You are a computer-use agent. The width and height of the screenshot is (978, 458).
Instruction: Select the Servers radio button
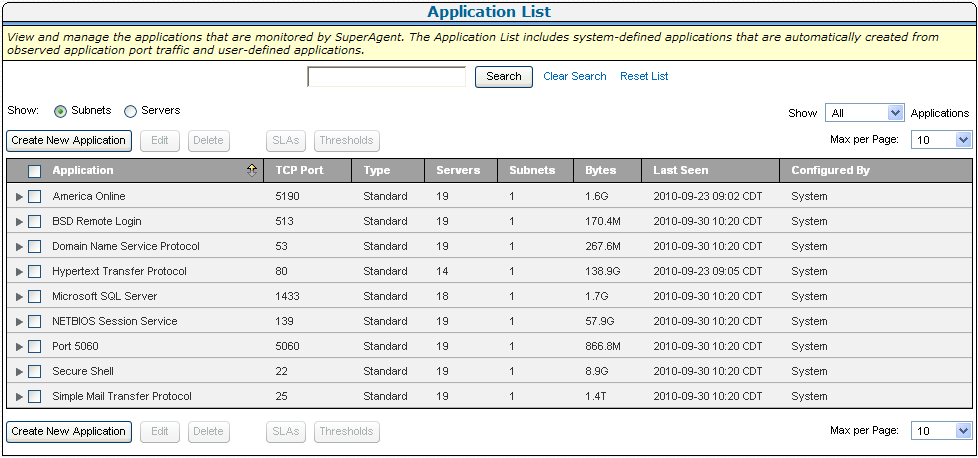(130, 111)
